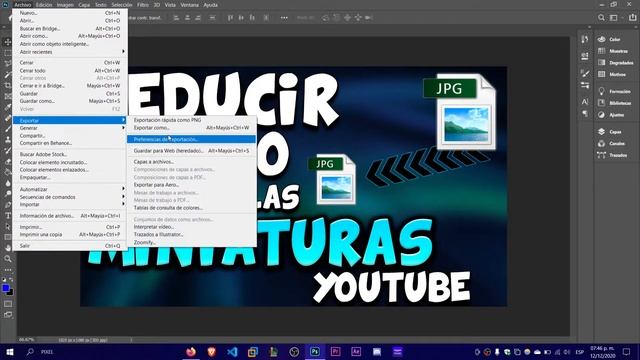Choose Exportar como
The image size is (640, 360).
191,128
